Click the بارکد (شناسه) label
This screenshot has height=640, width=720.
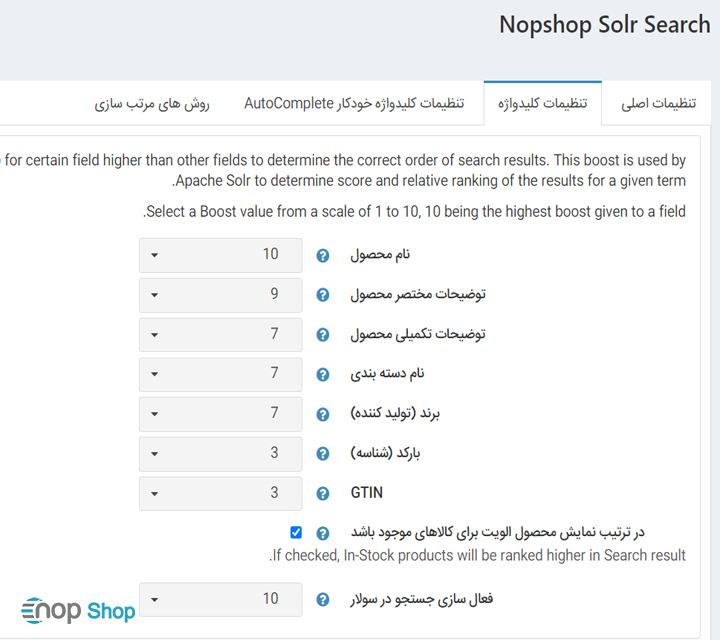[x=385, y=453]
